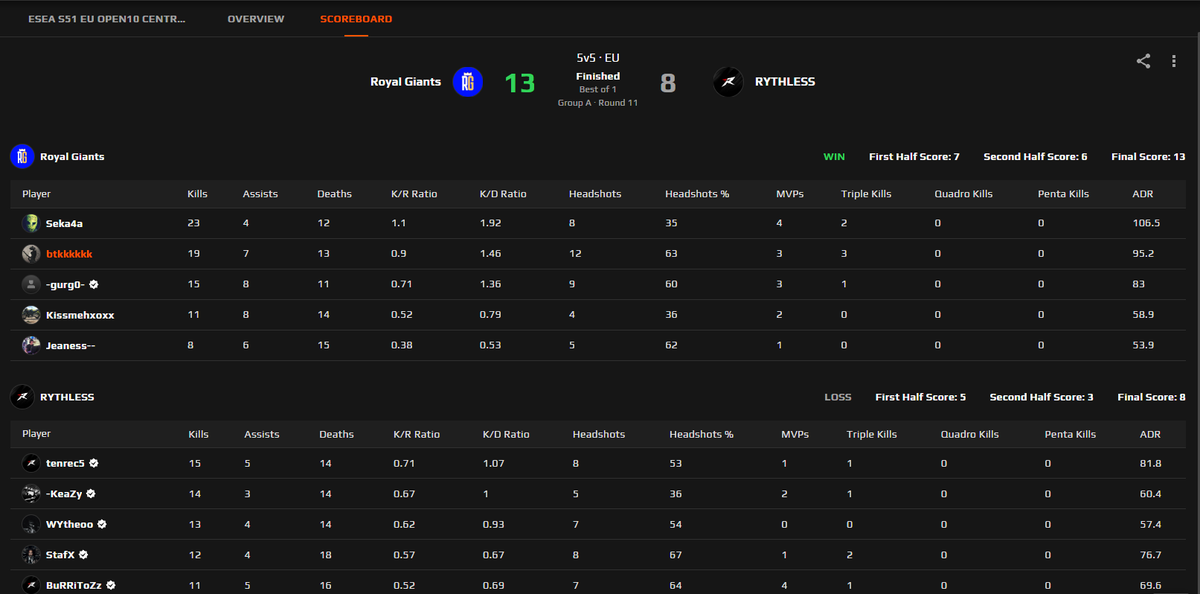This screenshot has width=1200, height=594.
Task: Sort Royal Giants table by MVPs
Action: [789, 194]
